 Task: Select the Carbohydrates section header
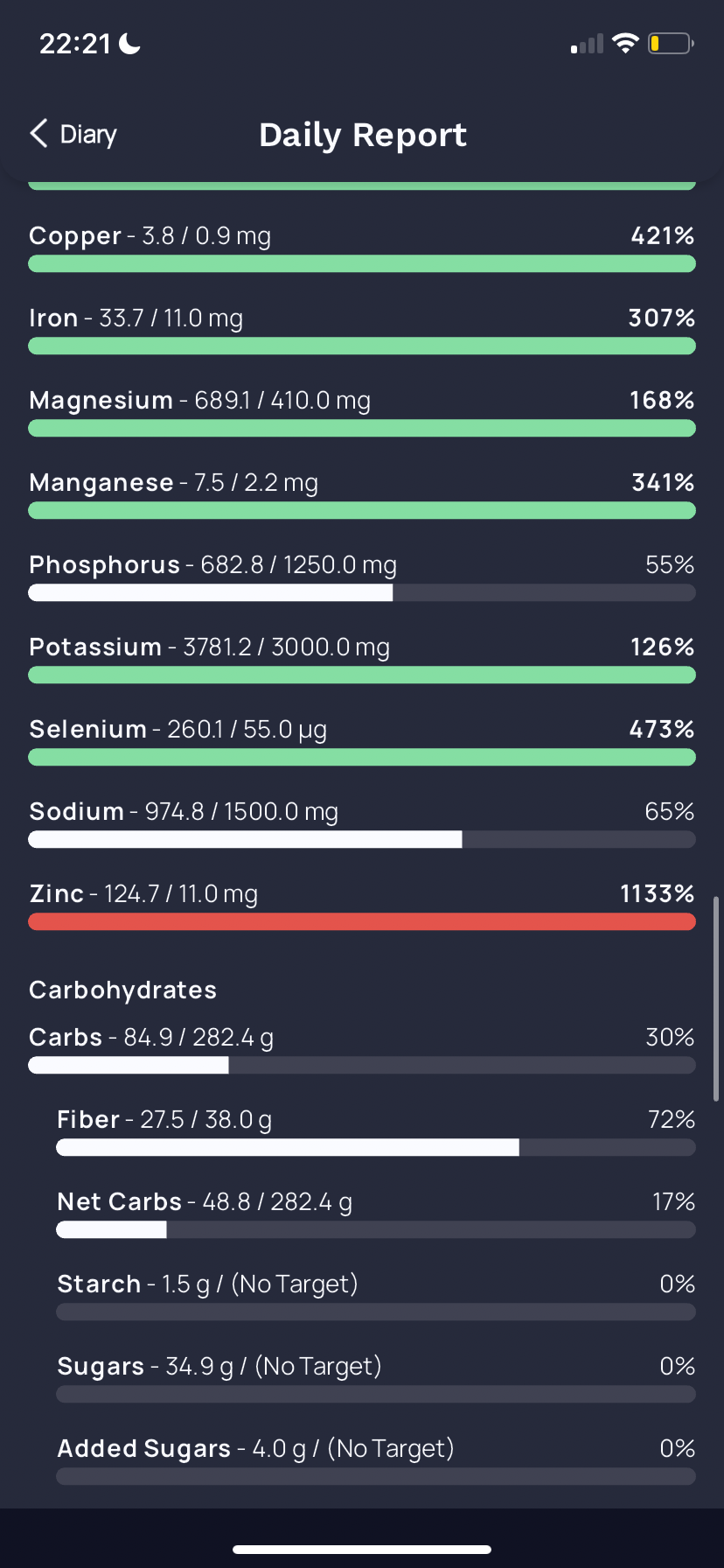(x=122, y=990)
